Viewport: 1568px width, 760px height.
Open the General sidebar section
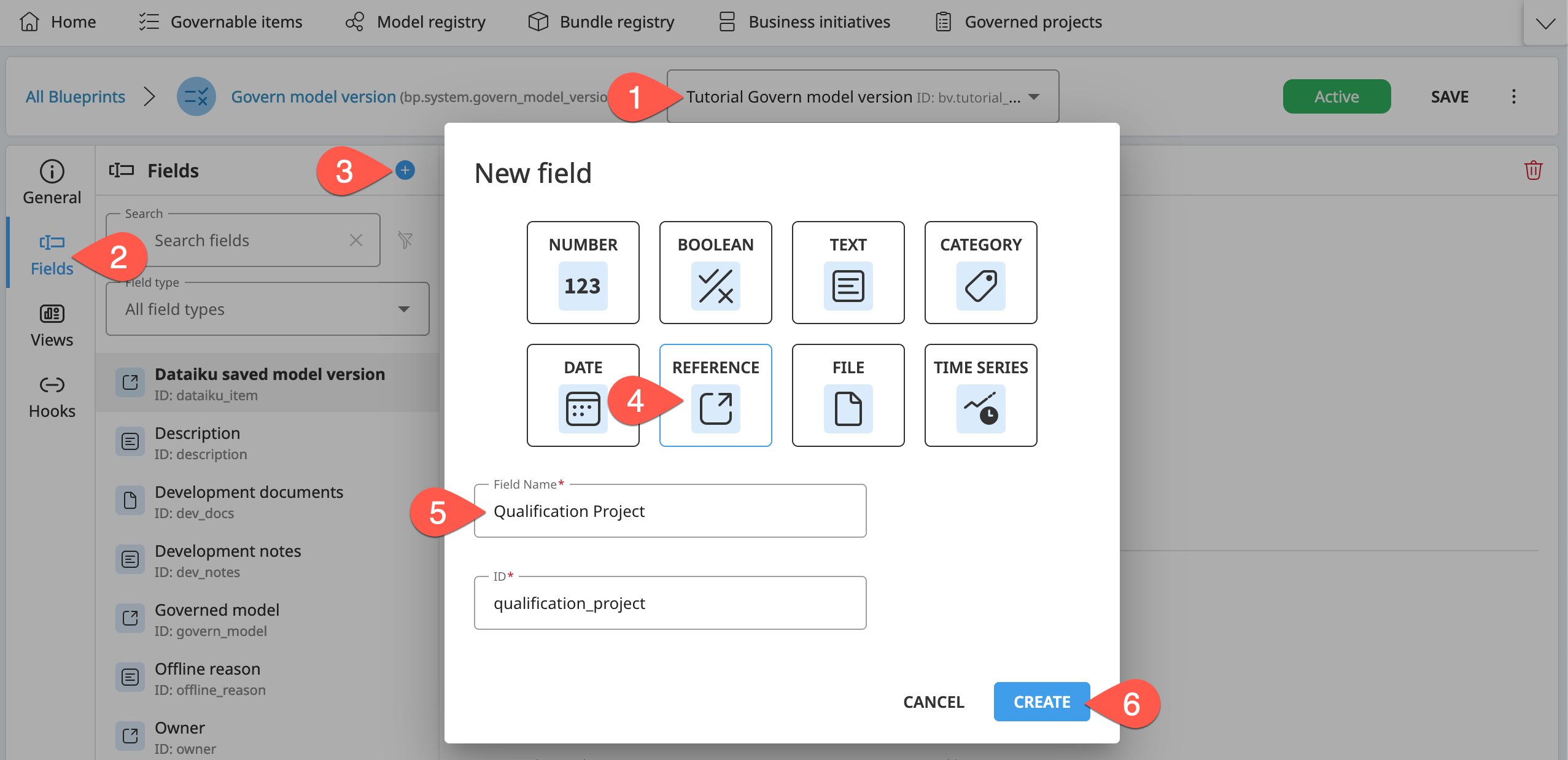point(52,182)
